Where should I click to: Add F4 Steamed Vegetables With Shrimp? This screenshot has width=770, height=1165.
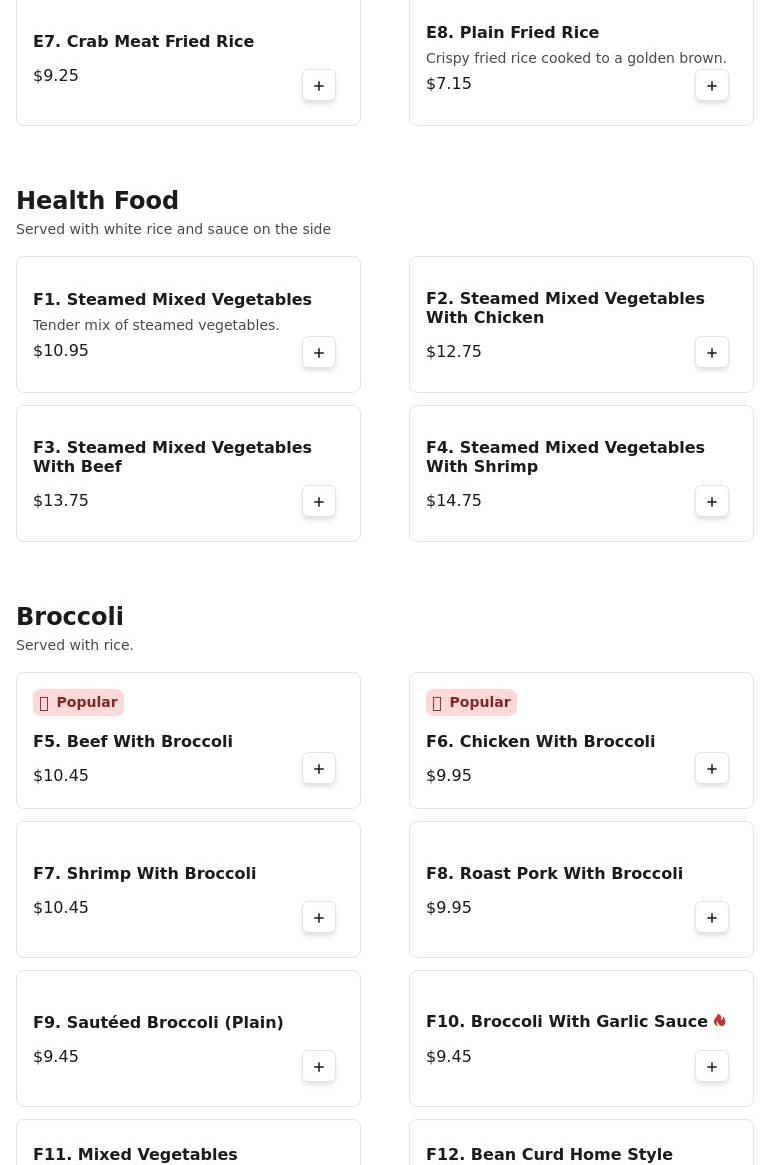(x=712, y=502)
